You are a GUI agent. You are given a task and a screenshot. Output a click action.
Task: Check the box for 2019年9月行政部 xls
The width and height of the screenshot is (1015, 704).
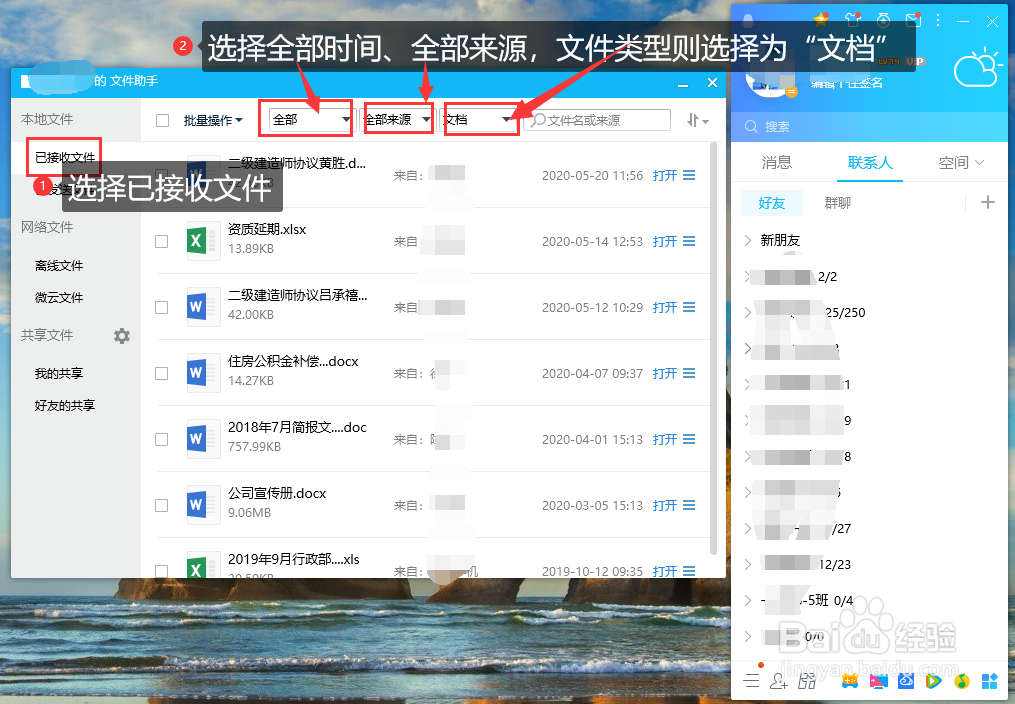pos(162,571)
